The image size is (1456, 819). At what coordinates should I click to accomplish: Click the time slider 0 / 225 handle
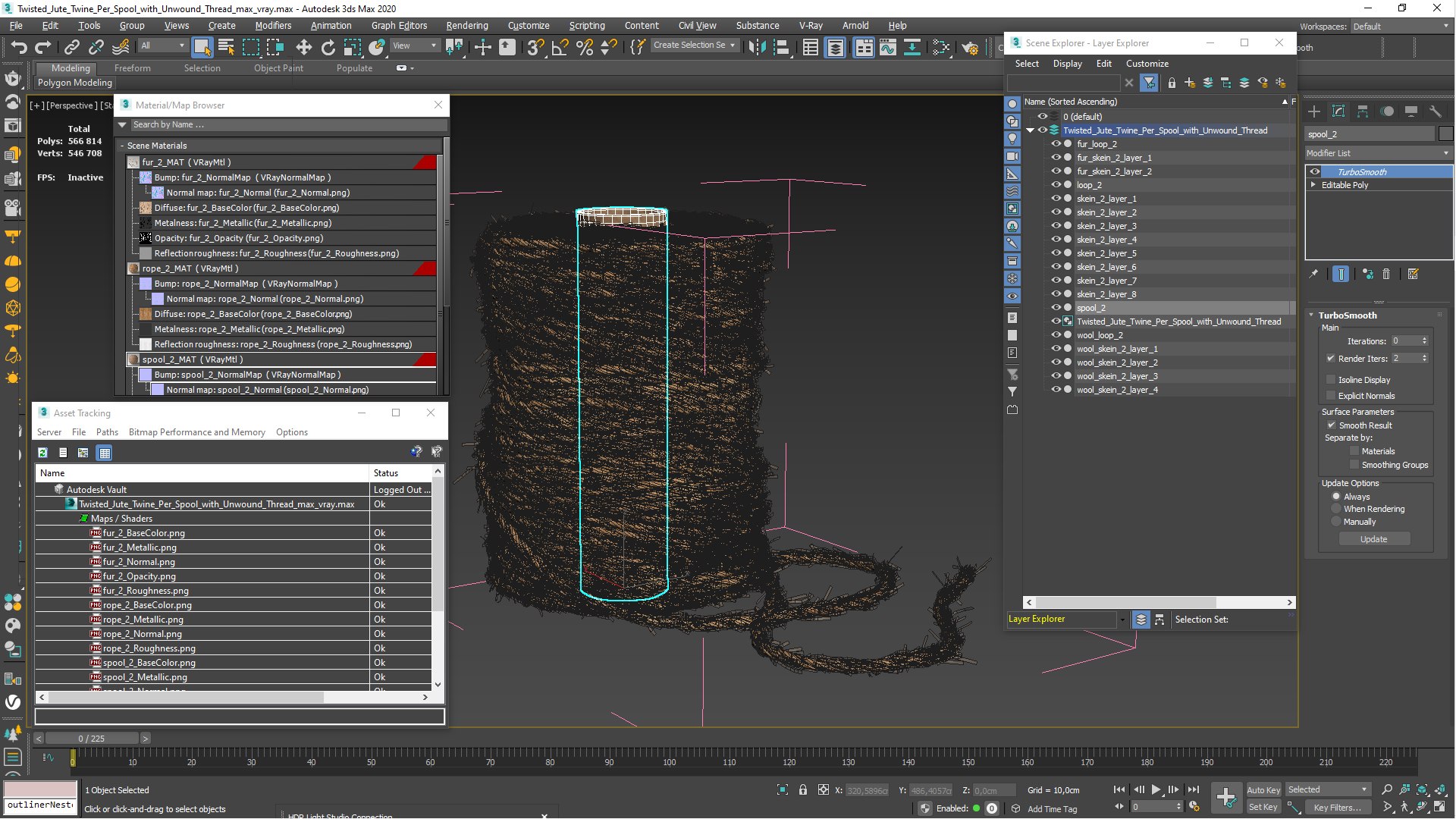(92, 739)
